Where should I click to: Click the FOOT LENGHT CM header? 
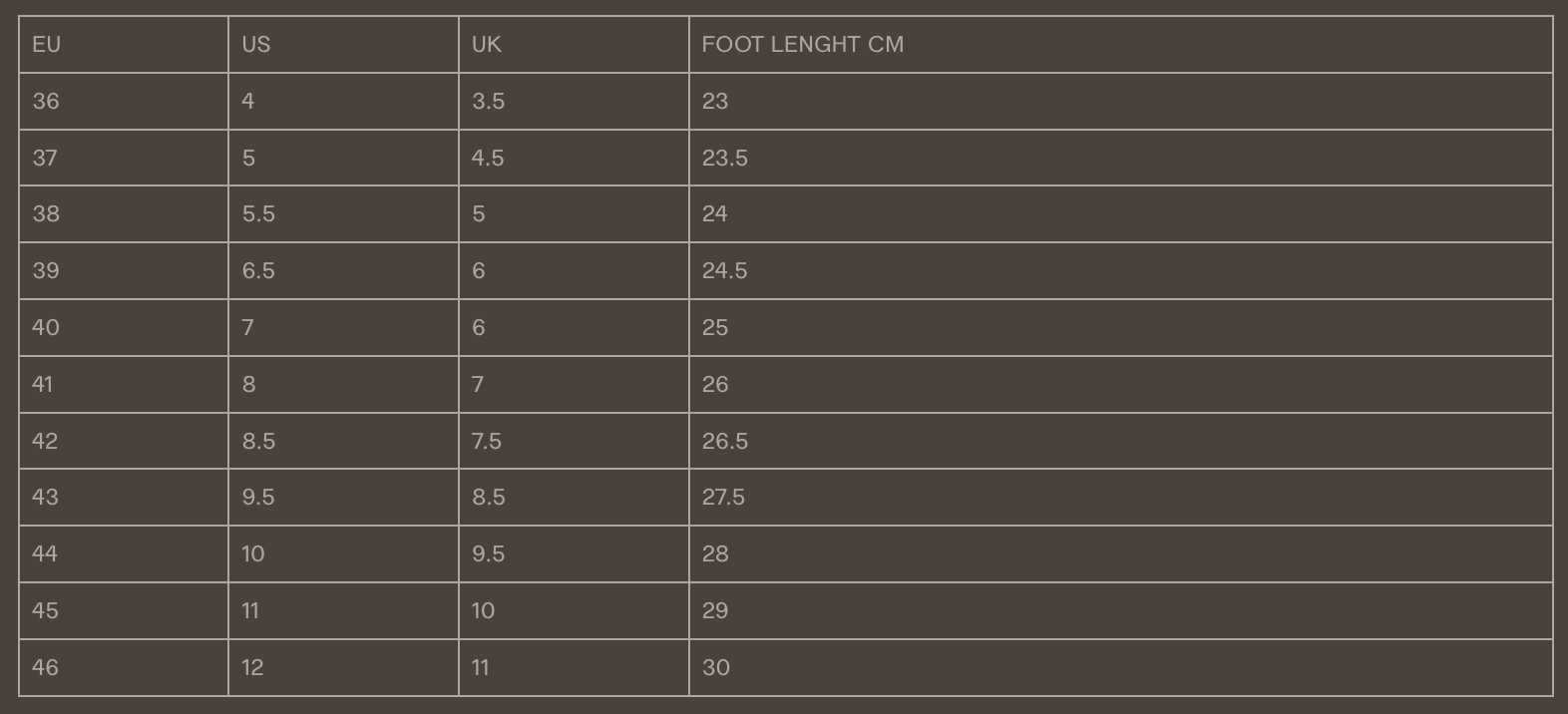(803, 45)
